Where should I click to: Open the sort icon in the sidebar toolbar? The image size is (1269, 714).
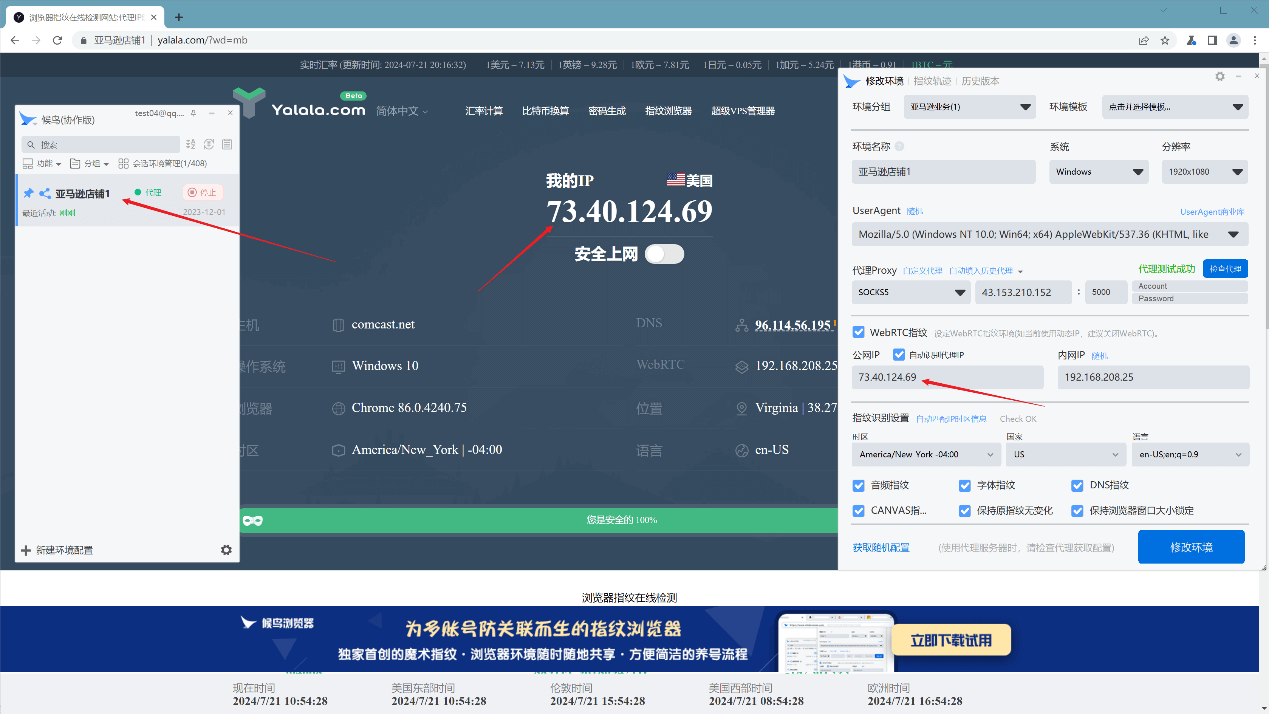(191, 144)
